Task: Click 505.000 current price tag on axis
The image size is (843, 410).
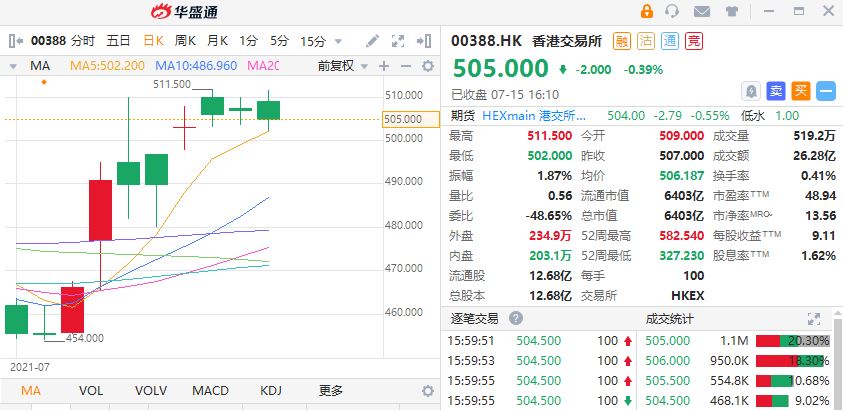Action: (410, 119)
